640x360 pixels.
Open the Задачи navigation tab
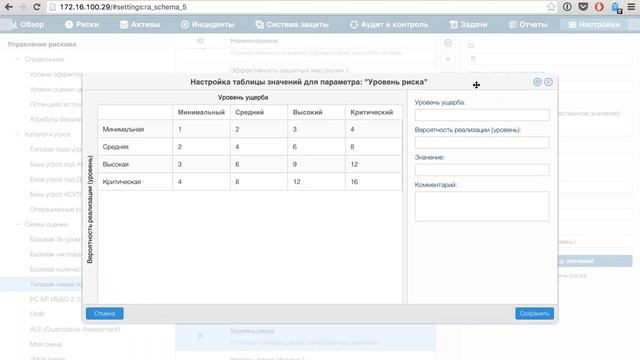(468, 24)
